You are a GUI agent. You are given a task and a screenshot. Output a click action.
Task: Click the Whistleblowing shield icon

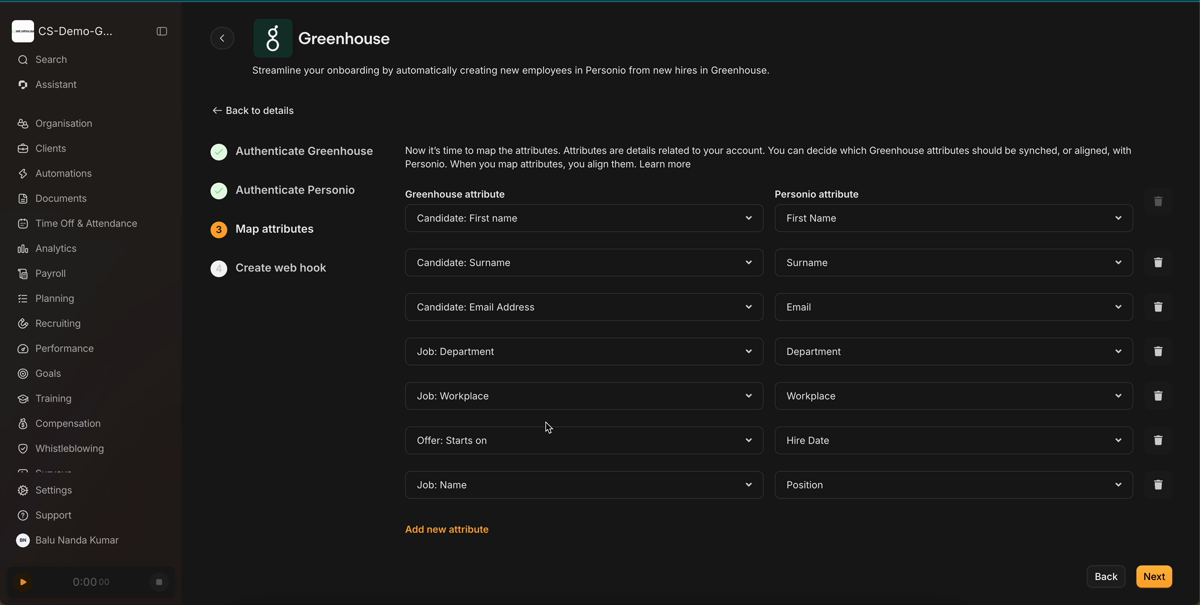pos(23,449)
